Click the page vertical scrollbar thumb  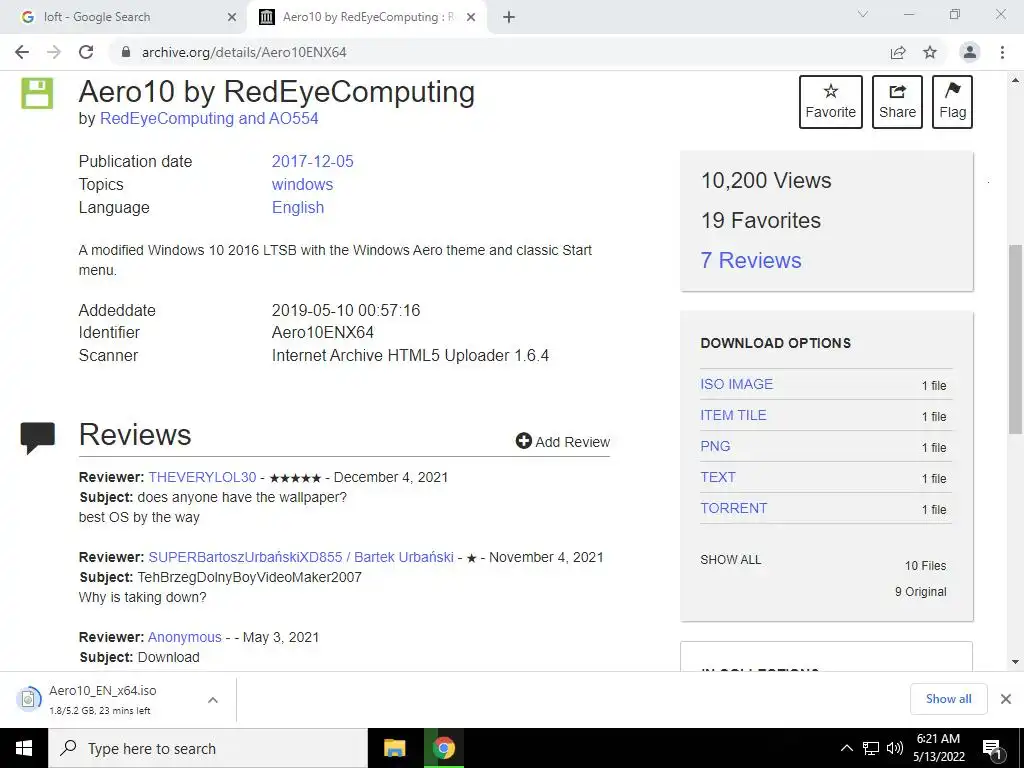coord(1015,339)
